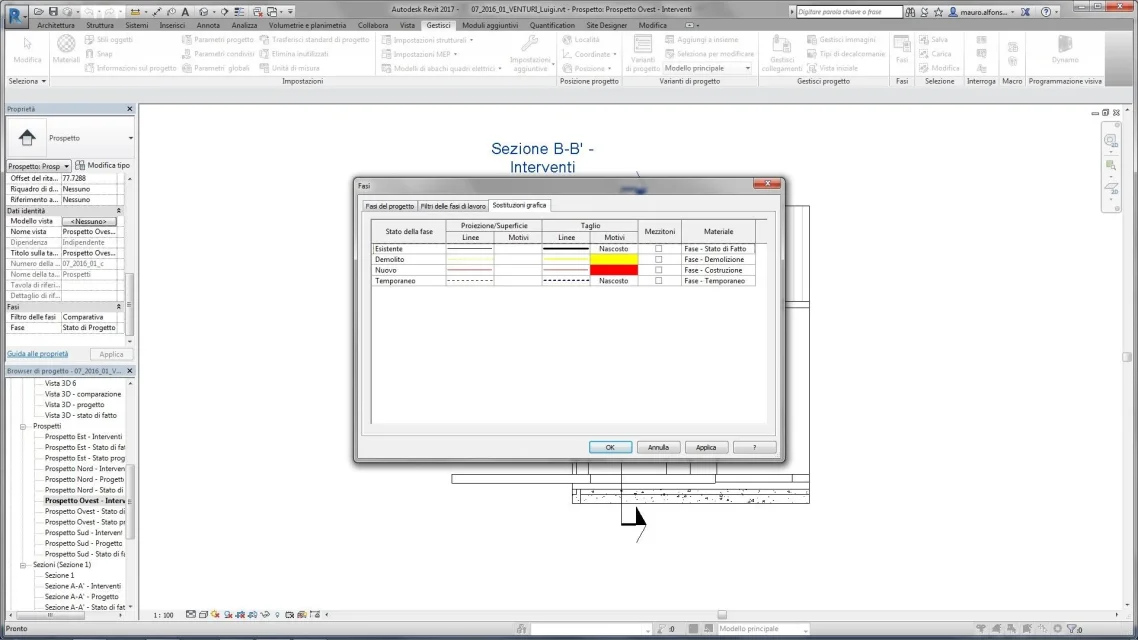Click the ? help button in Fasi dialog
This screenshot has width=1138, height=640.
click(x=754, y=448)
